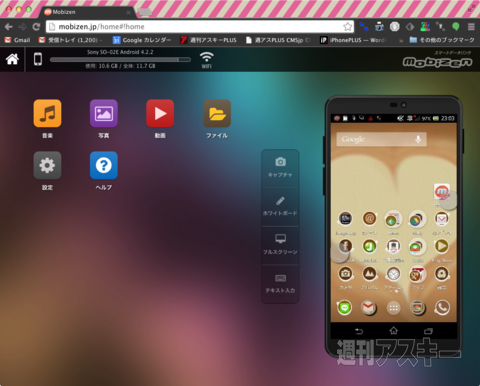Image resolution: width=480 pixels, height=386 pixels.
Task: Open the ファイル files folder icon
Action: click(x=217, y=114)
